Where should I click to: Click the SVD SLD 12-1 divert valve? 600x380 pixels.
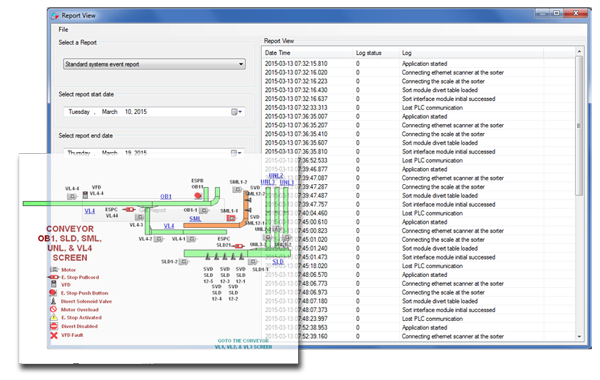click(x=241, y=256)
